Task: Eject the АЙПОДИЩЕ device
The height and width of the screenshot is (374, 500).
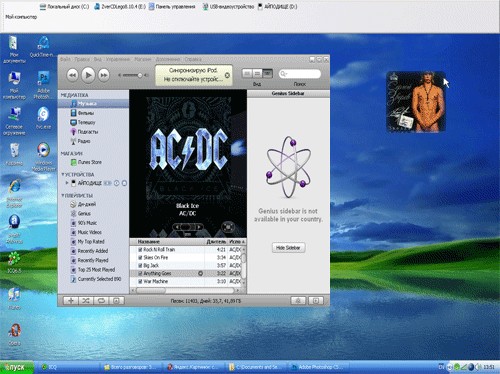Action: (124, 183)
